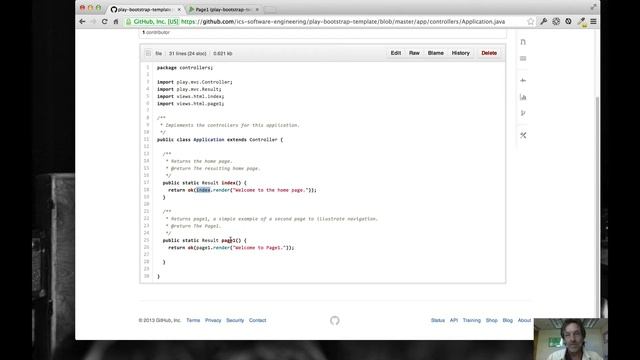Image resolution: width=640 pixels, height=360 pixels.
Task: Click the '1 contributor' text
Action: click(x=156, y=32)
